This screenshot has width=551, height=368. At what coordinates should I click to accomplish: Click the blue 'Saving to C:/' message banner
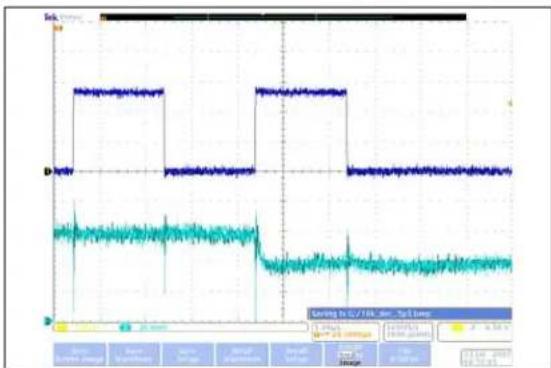pos(409,314)
